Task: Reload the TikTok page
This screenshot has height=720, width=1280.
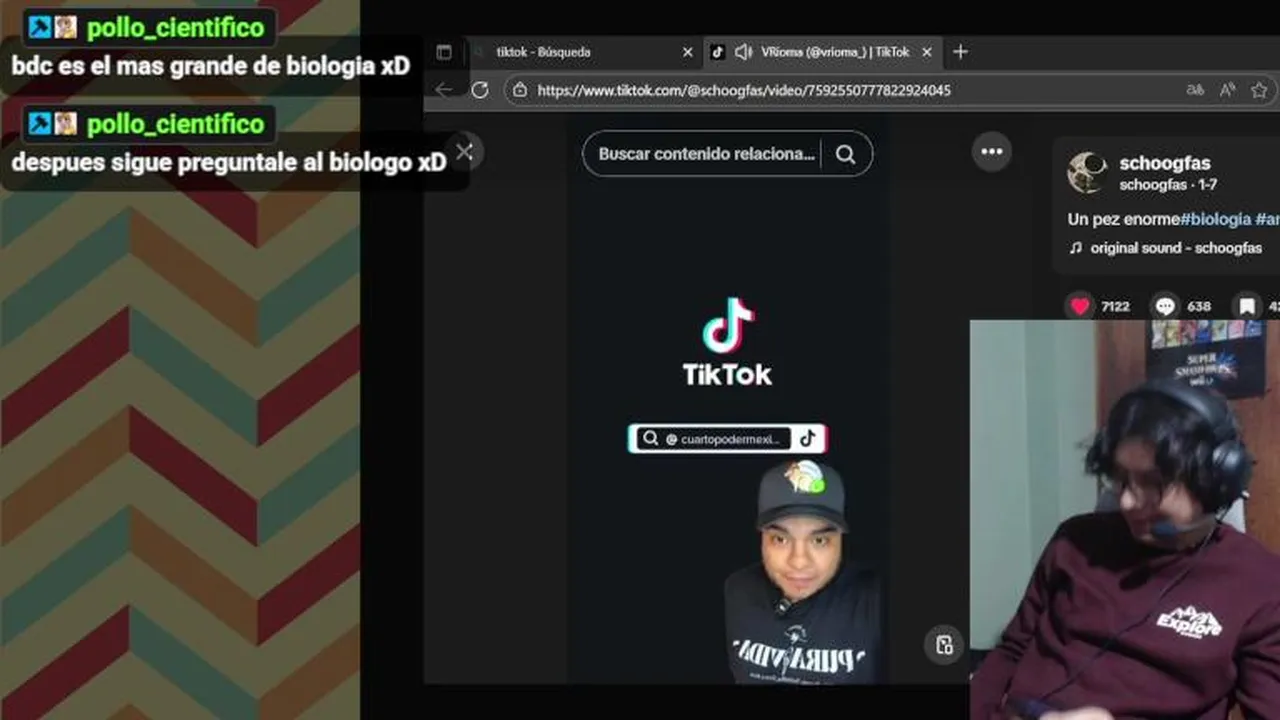Action: pyautogui.click(x=480, y=90)
